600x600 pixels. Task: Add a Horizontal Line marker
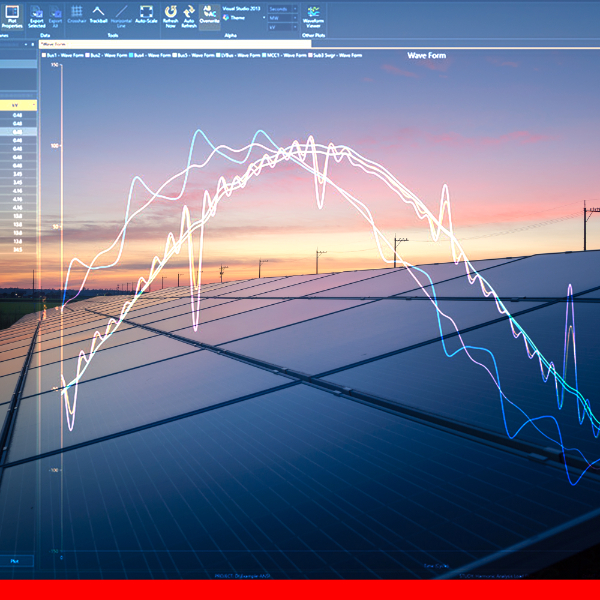tap(121, 13)
